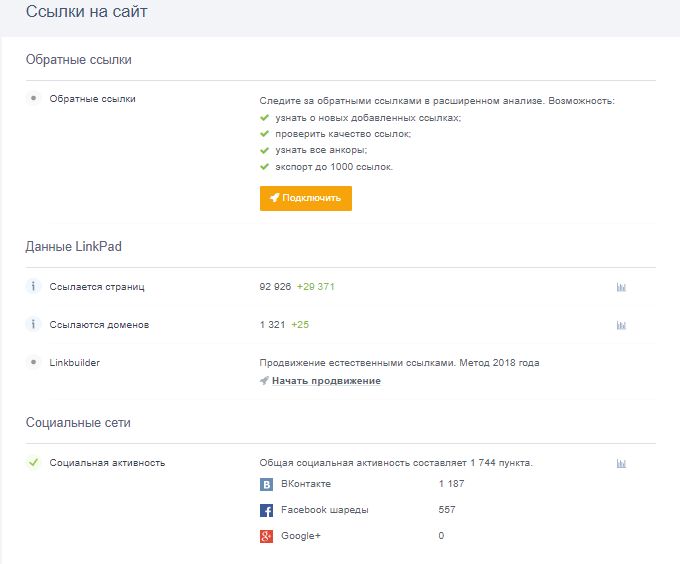Click the Ссылки на сайт page title
The width and height of the screenshot is (680, 564).
(89, 12)
